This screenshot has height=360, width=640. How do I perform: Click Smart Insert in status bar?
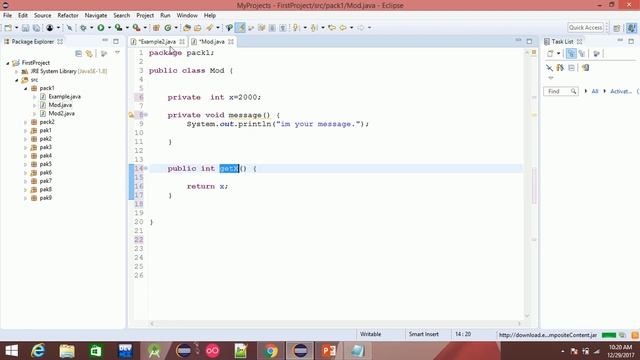tap(424, 334)
